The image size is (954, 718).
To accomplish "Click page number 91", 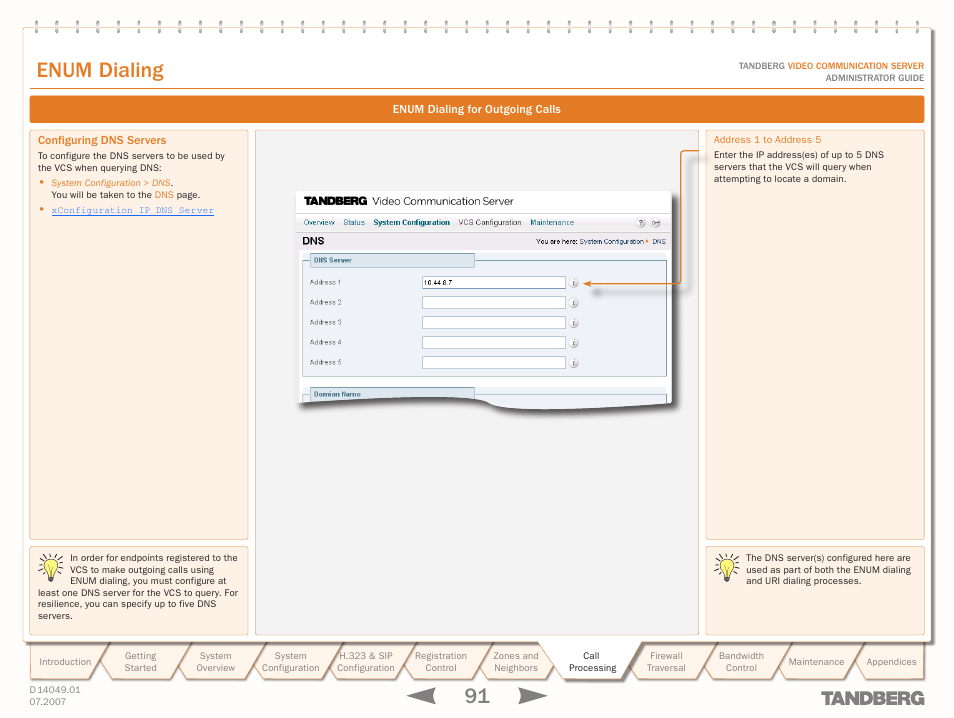I will point(477,695).
